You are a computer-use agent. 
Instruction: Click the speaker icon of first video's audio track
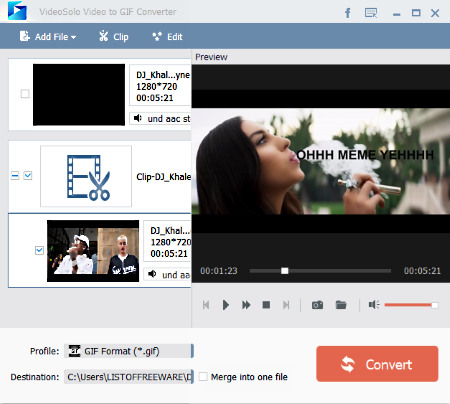(138, 118)
